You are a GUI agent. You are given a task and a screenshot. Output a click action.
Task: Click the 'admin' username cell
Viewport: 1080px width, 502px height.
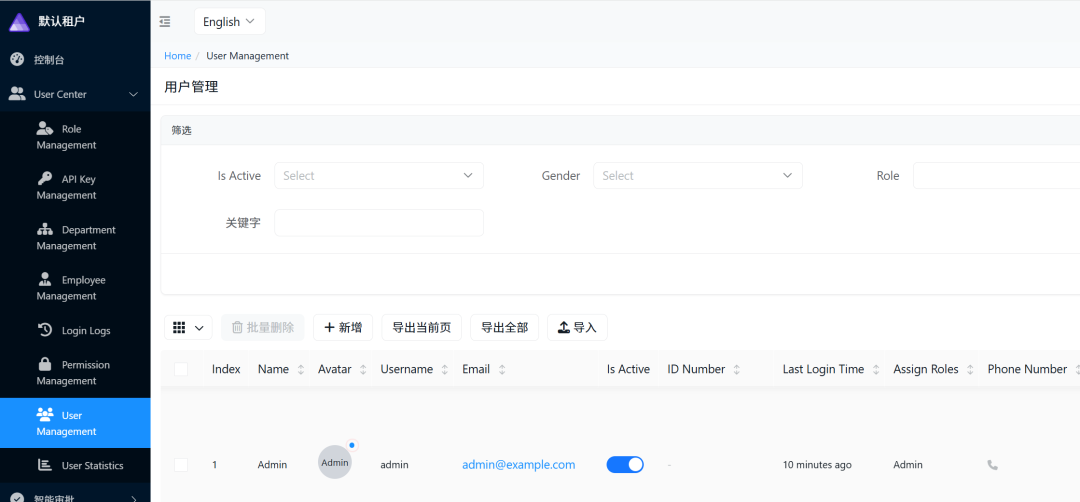coord(395,465)
